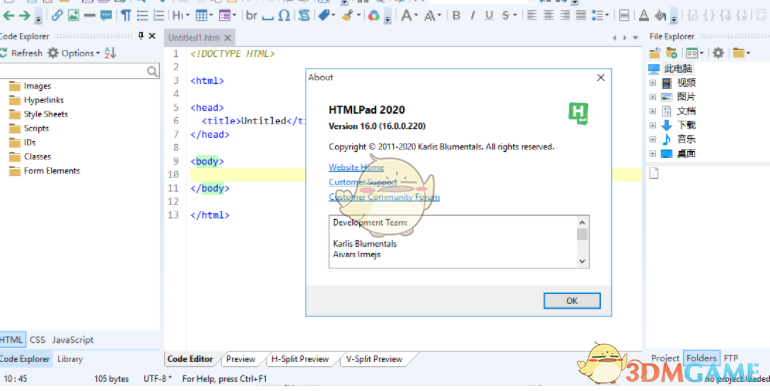Insert a paragraph with the pilcrow icon
This screenshot has width=770, height=391.
pyautogui.click(x=126, y=15)
